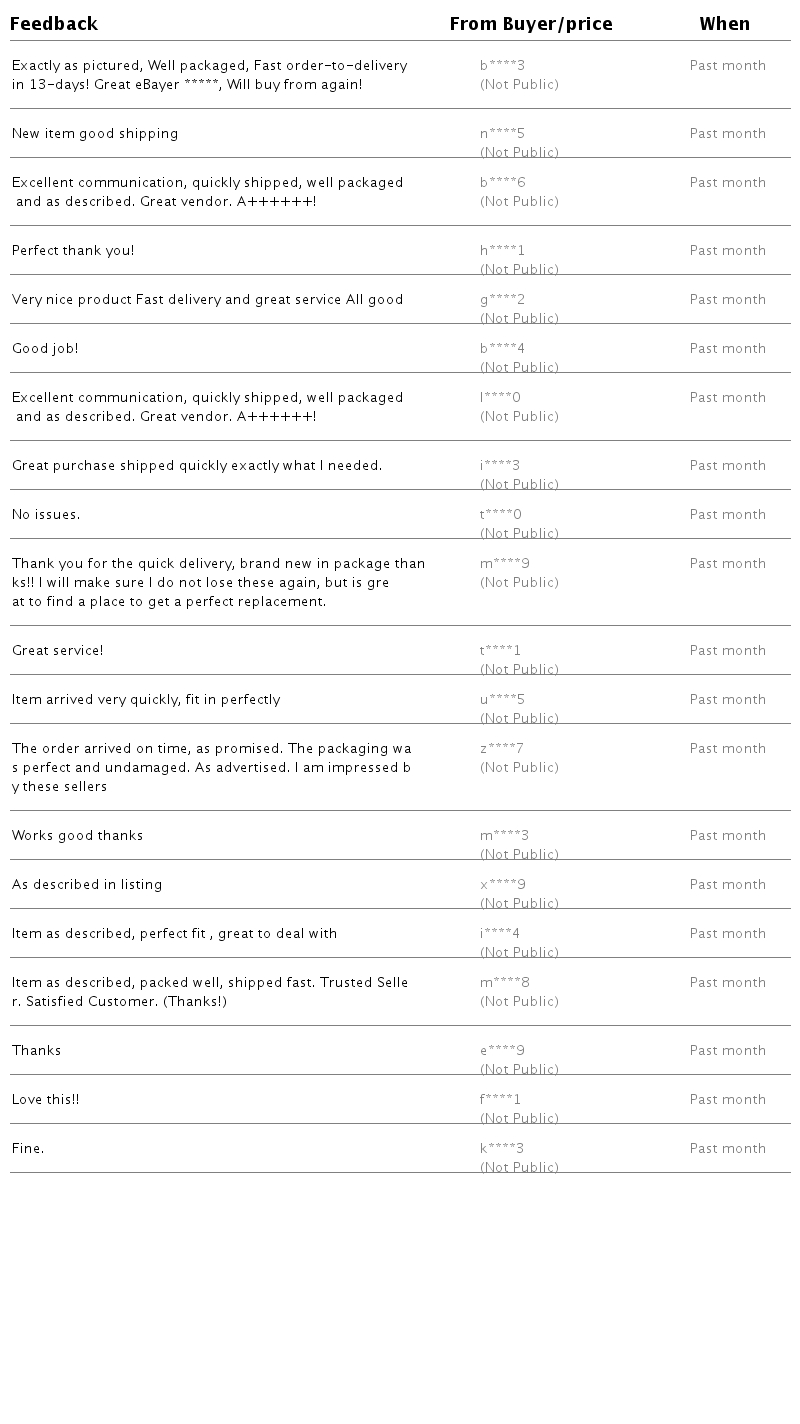Click the "From Buyer/price" column header
The height and width of the screenshot is (1424, 800).
click(531, 24)
